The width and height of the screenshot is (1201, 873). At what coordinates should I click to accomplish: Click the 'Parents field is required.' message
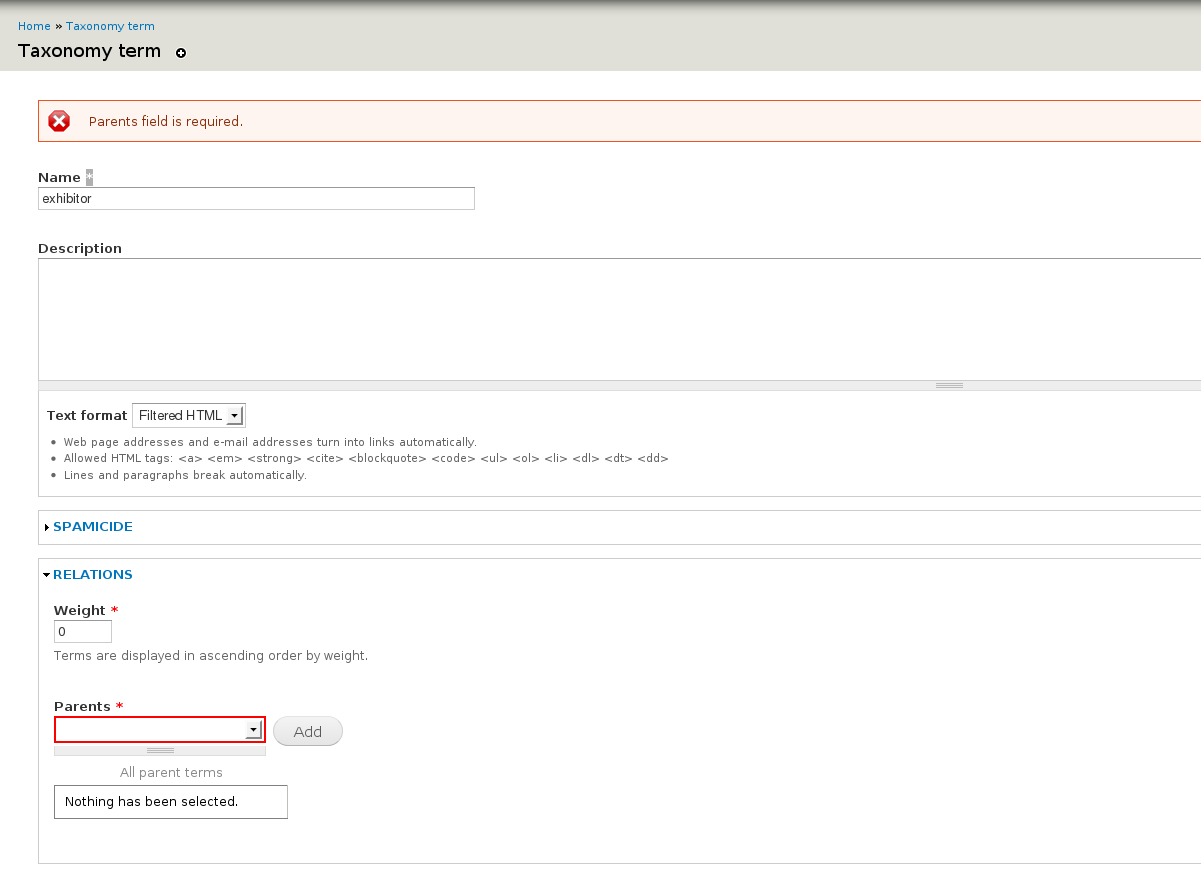(x=166, y=121)
